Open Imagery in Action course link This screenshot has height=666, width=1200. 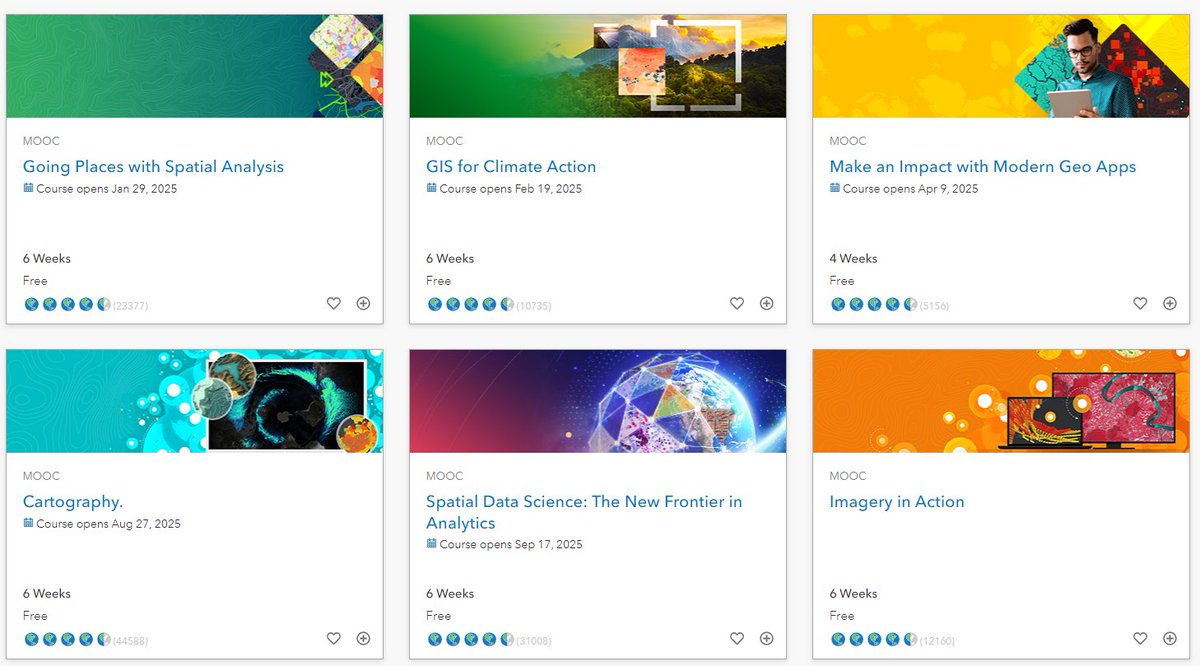pos(897,502)
